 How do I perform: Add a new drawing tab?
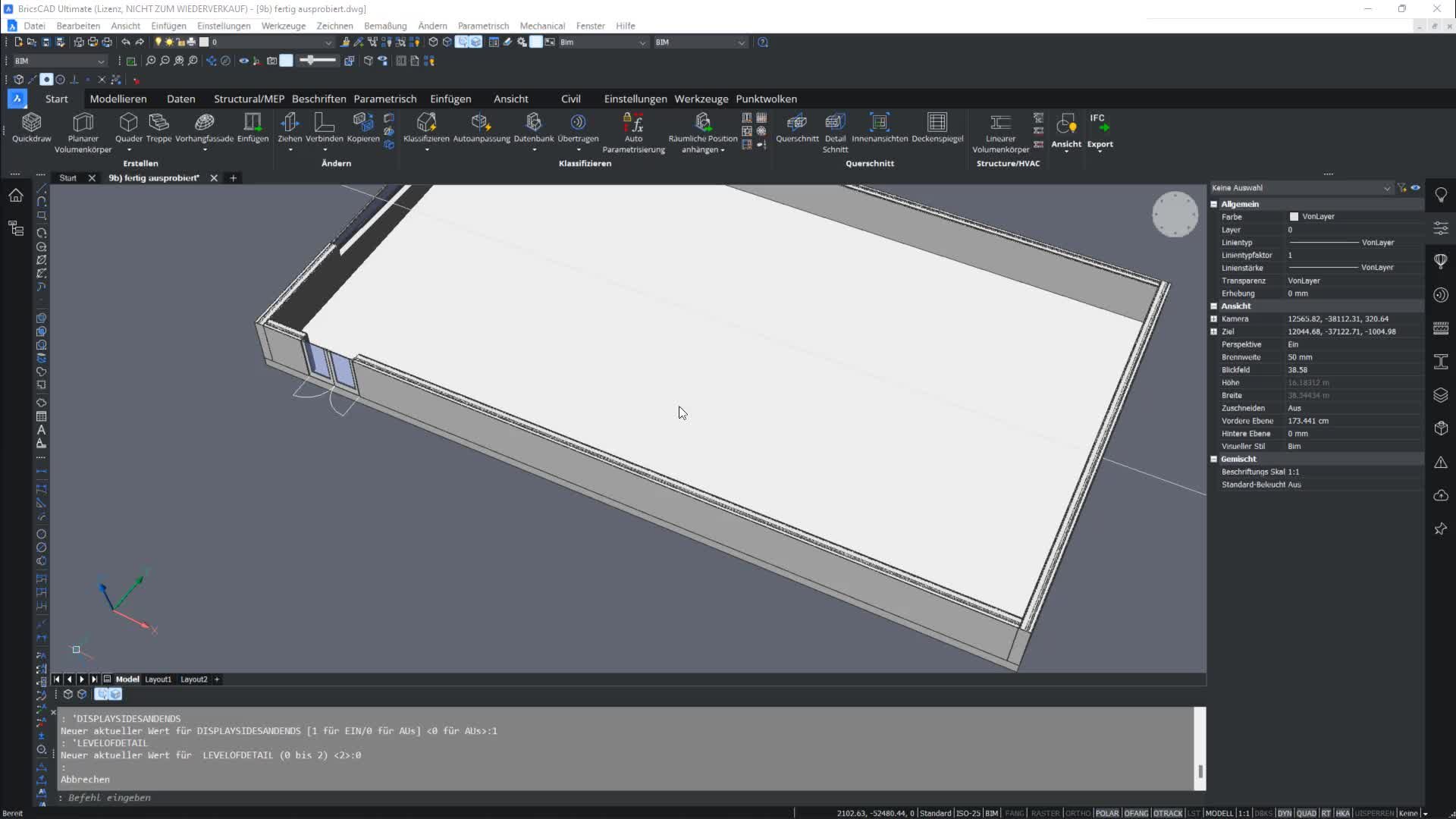pos(233,178)
